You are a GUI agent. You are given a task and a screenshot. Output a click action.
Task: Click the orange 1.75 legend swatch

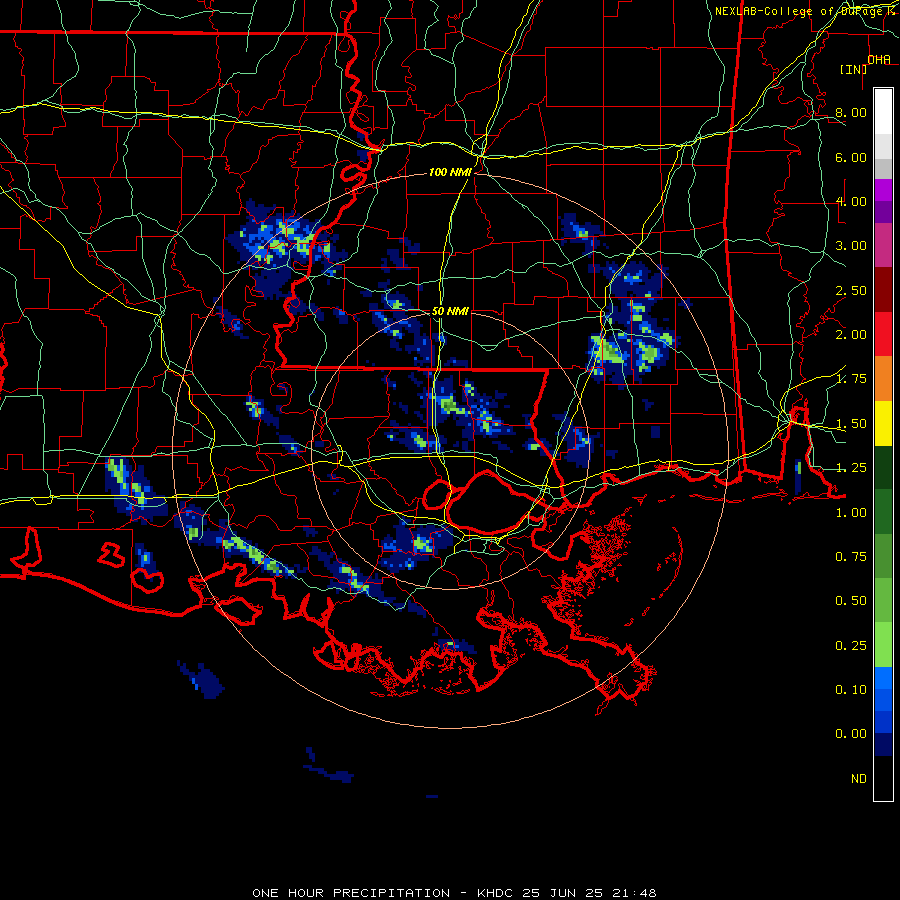click(883, 379)
